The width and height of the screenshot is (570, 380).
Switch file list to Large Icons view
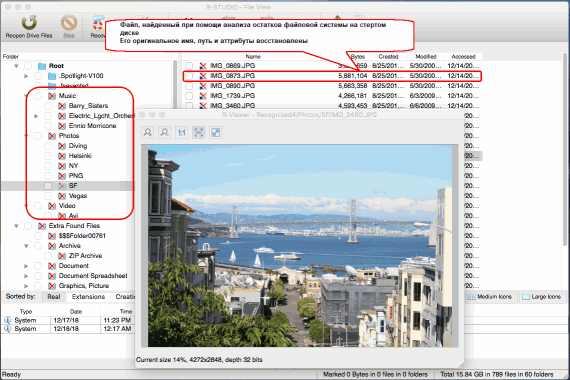[542, 297]
